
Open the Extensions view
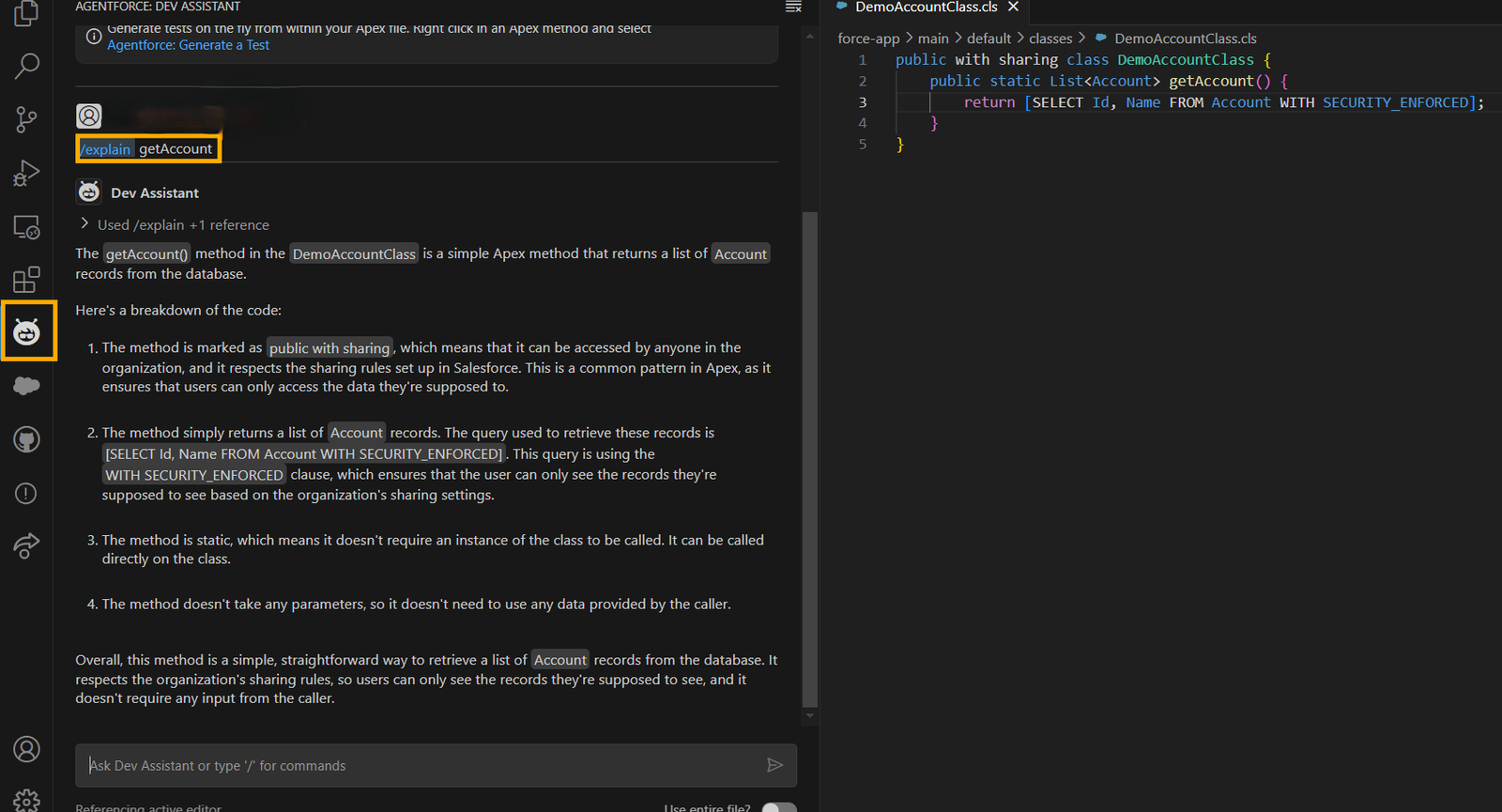[26, 280]
